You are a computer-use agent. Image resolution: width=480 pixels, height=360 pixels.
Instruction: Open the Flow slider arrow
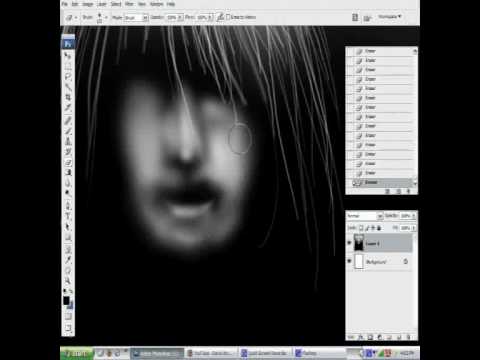pyautogui.click(x=210, y=17)
